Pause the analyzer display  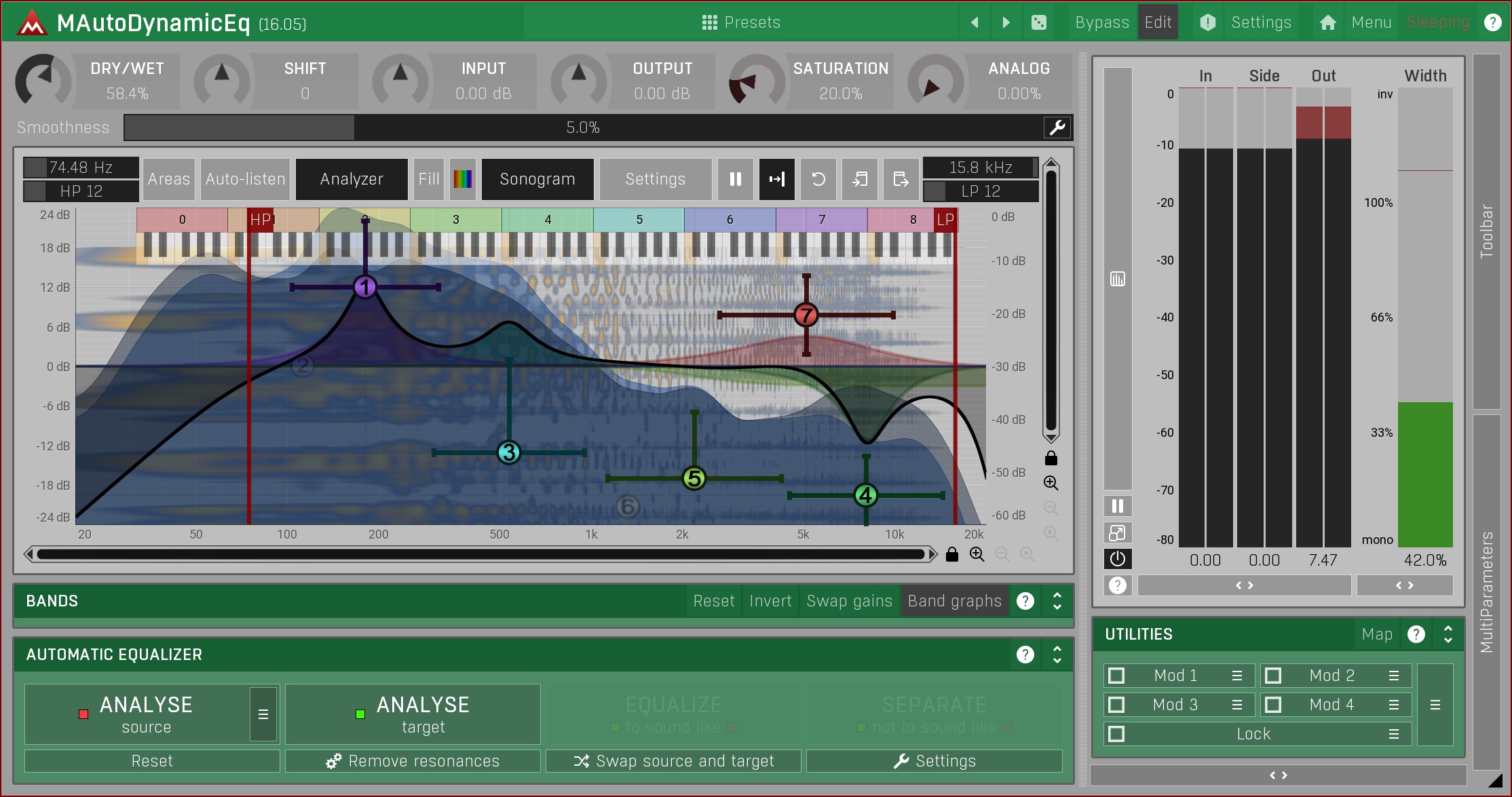(736, 179)
